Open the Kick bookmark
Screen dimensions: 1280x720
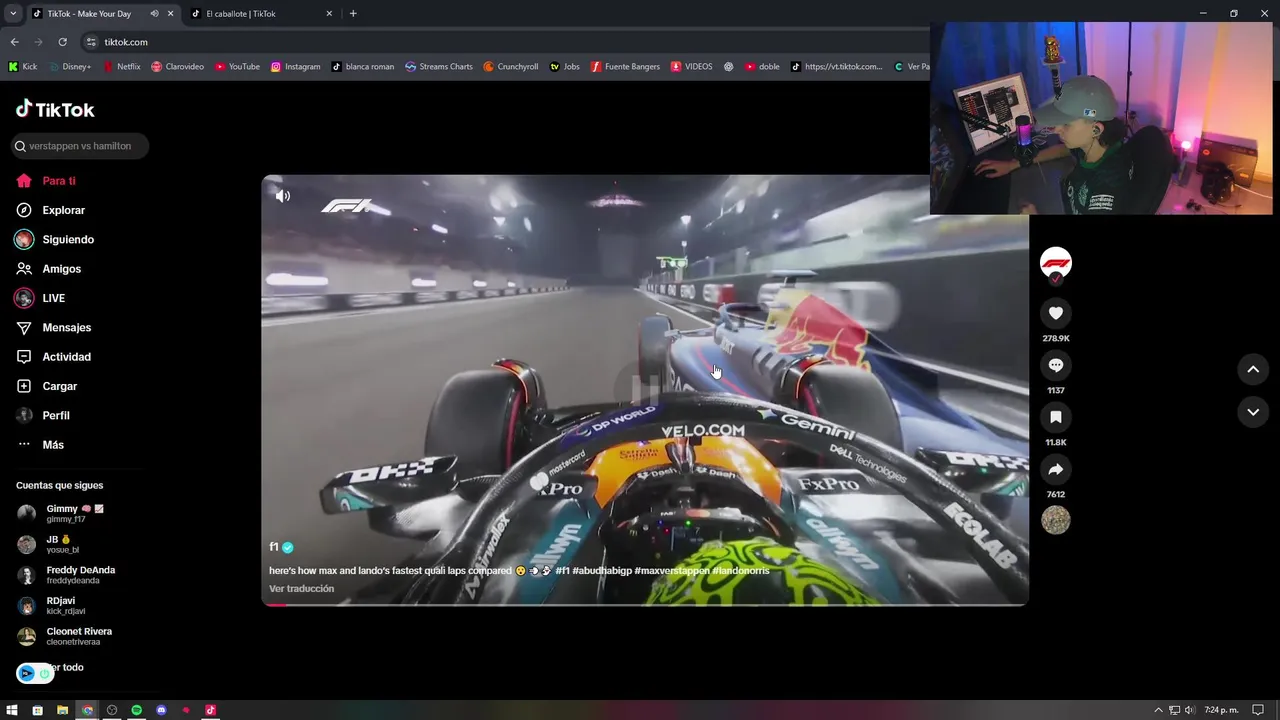click(x=23, y=67)
